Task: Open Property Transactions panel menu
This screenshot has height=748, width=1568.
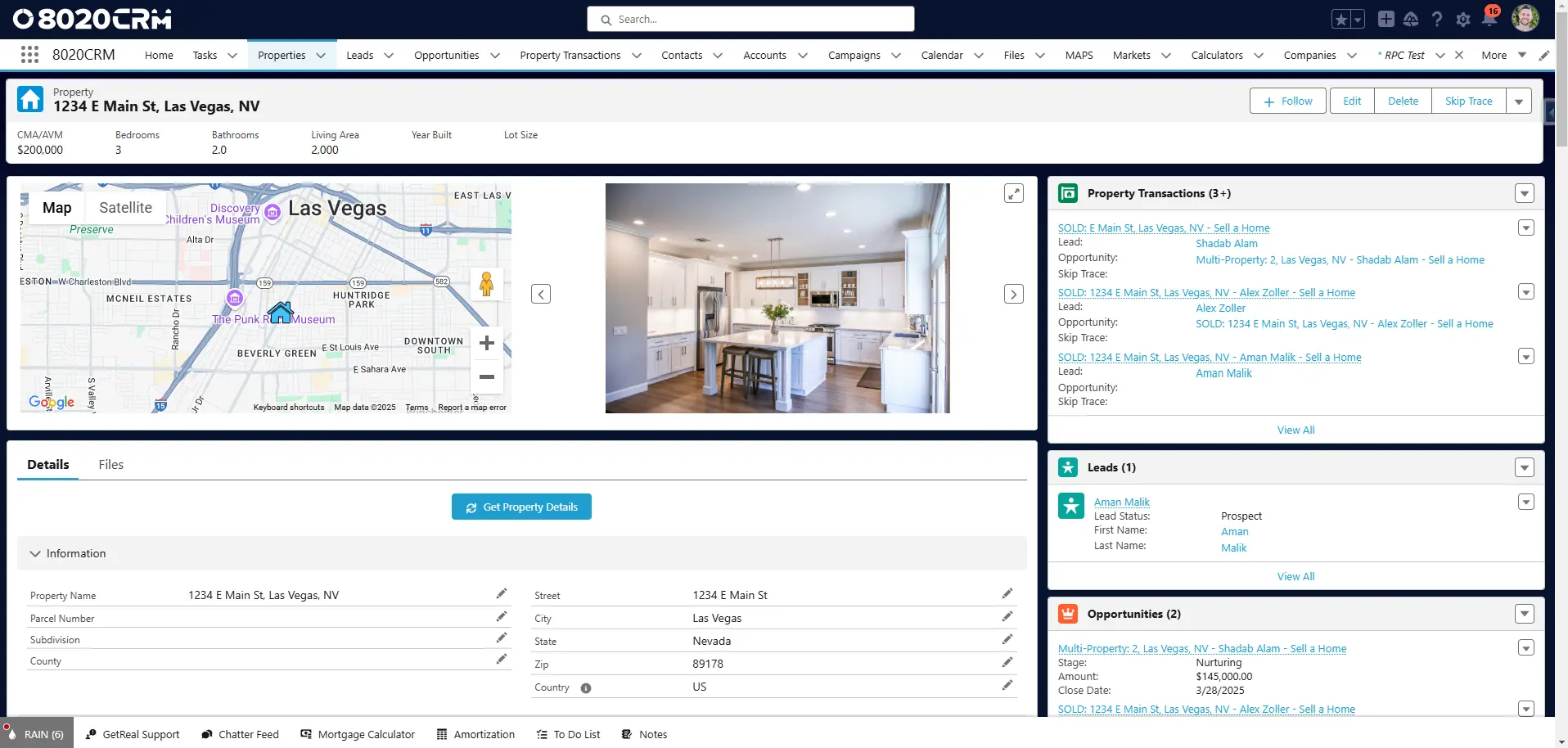Action: [1524, 194]
